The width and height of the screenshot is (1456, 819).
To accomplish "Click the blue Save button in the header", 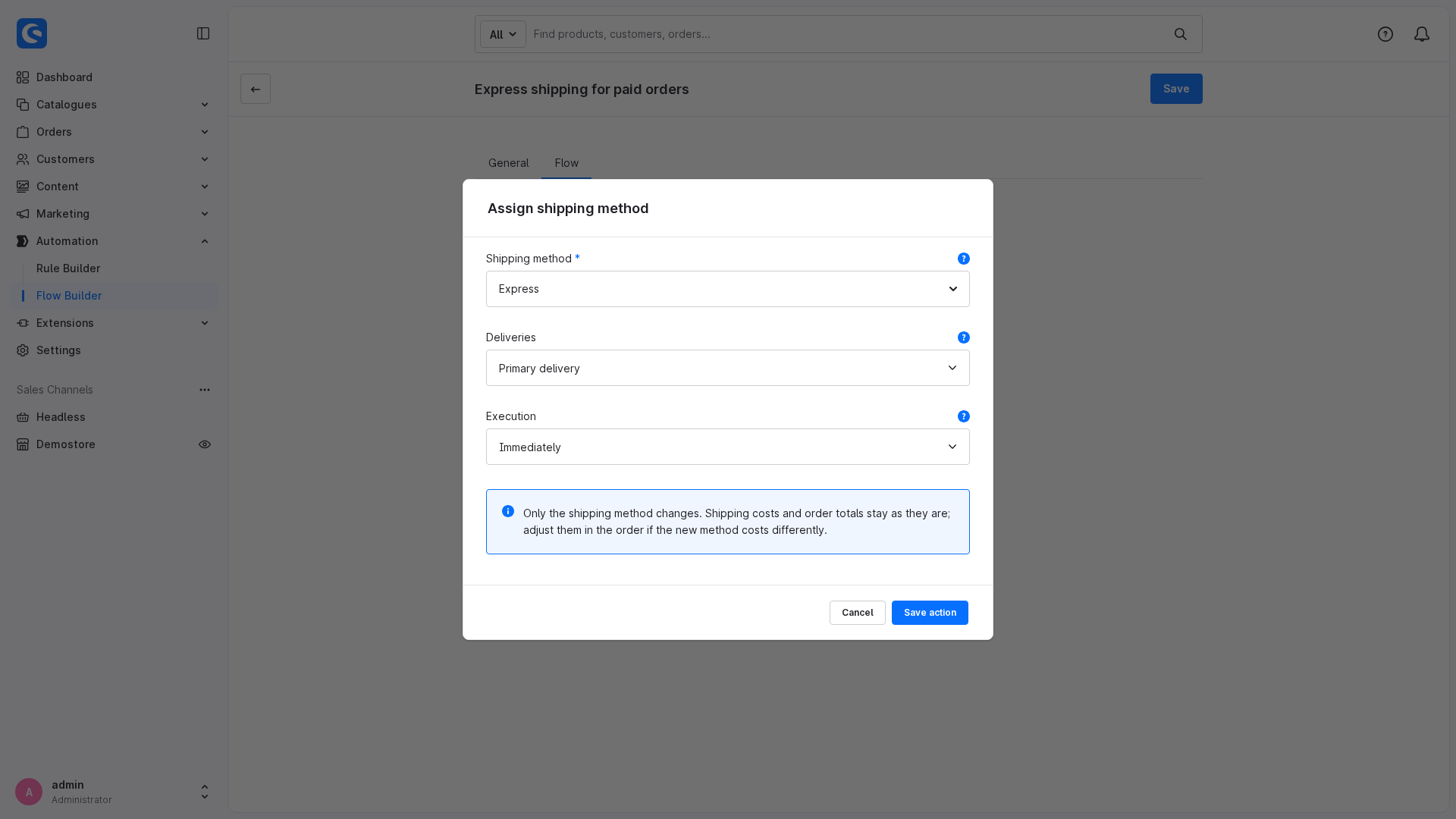I will pyautogui.click(x=1176, y=89).
